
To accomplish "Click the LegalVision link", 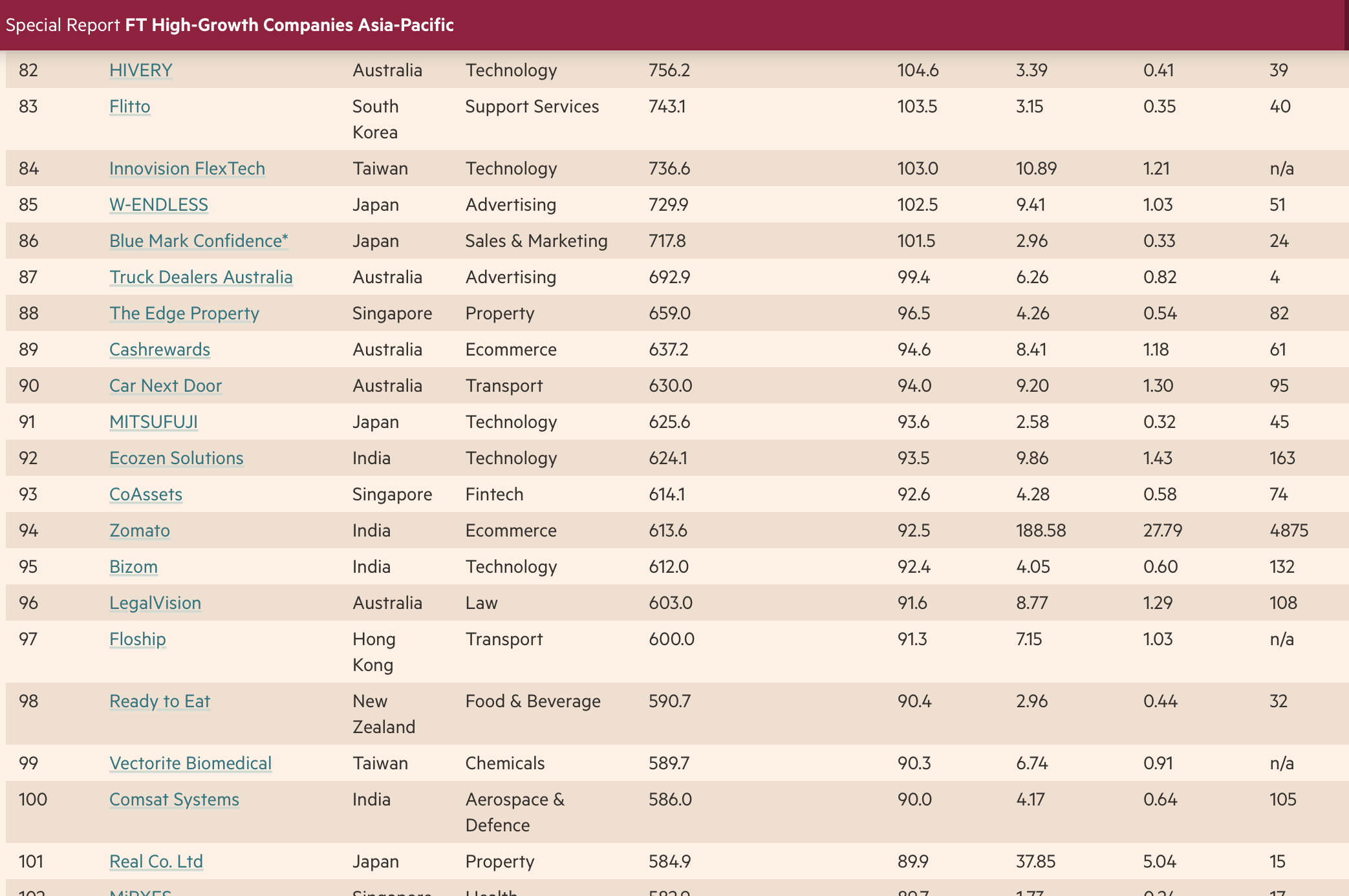I will (155, 603).
